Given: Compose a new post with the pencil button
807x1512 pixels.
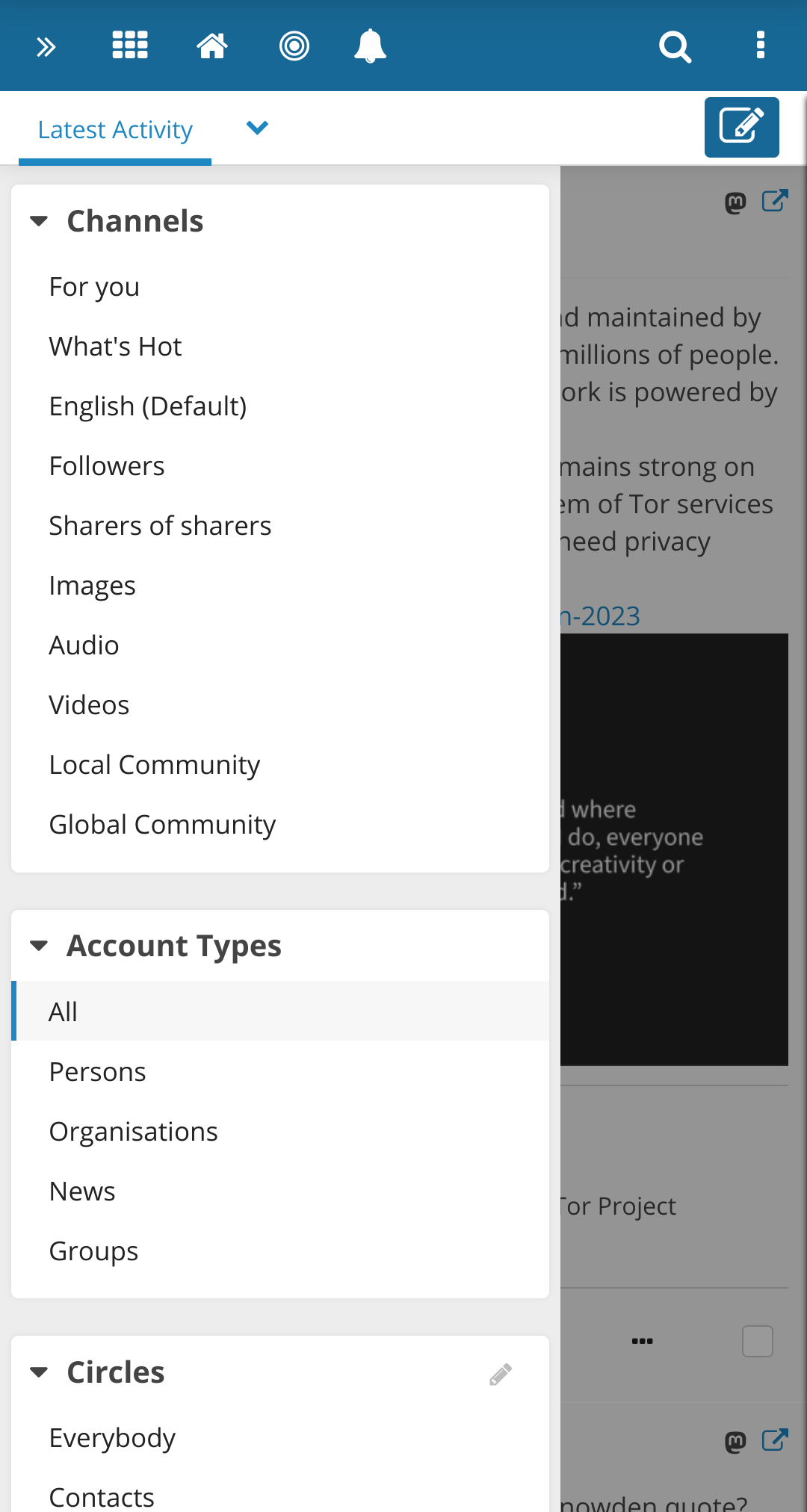Looking at the screenshot, I should tap(741, 127).
